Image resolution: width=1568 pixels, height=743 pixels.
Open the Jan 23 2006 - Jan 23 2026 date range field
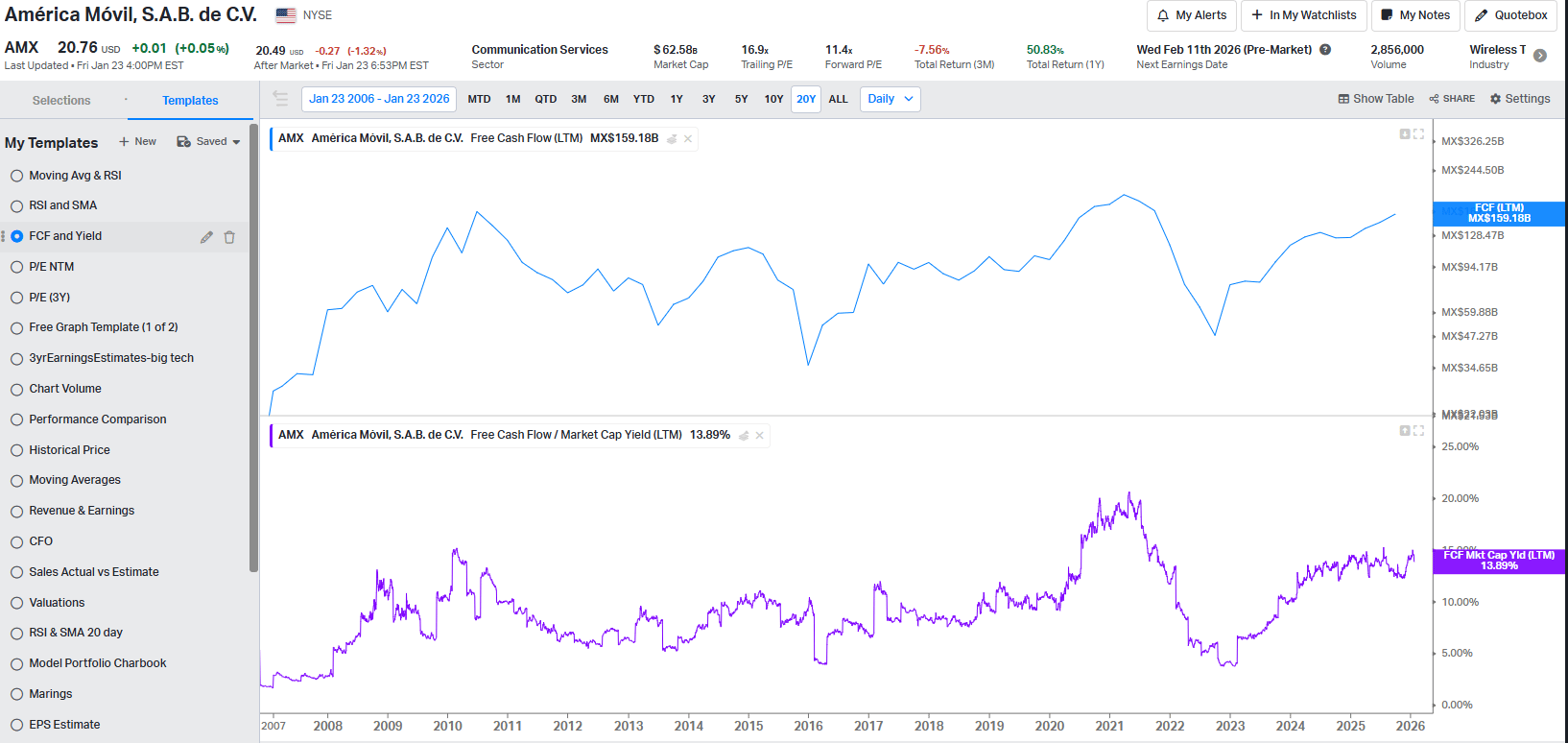click(379, 99)
